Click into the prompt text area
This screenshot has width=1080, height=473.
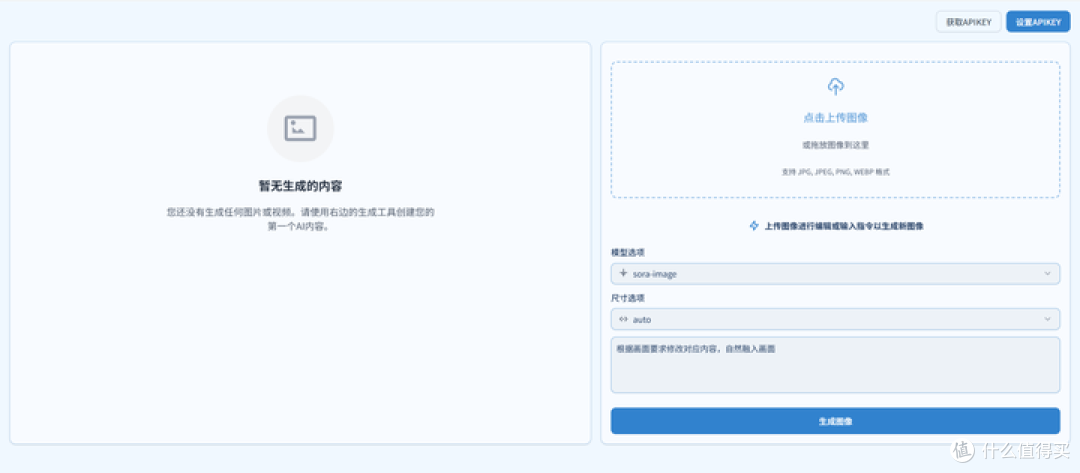click(x=835, y=365)
